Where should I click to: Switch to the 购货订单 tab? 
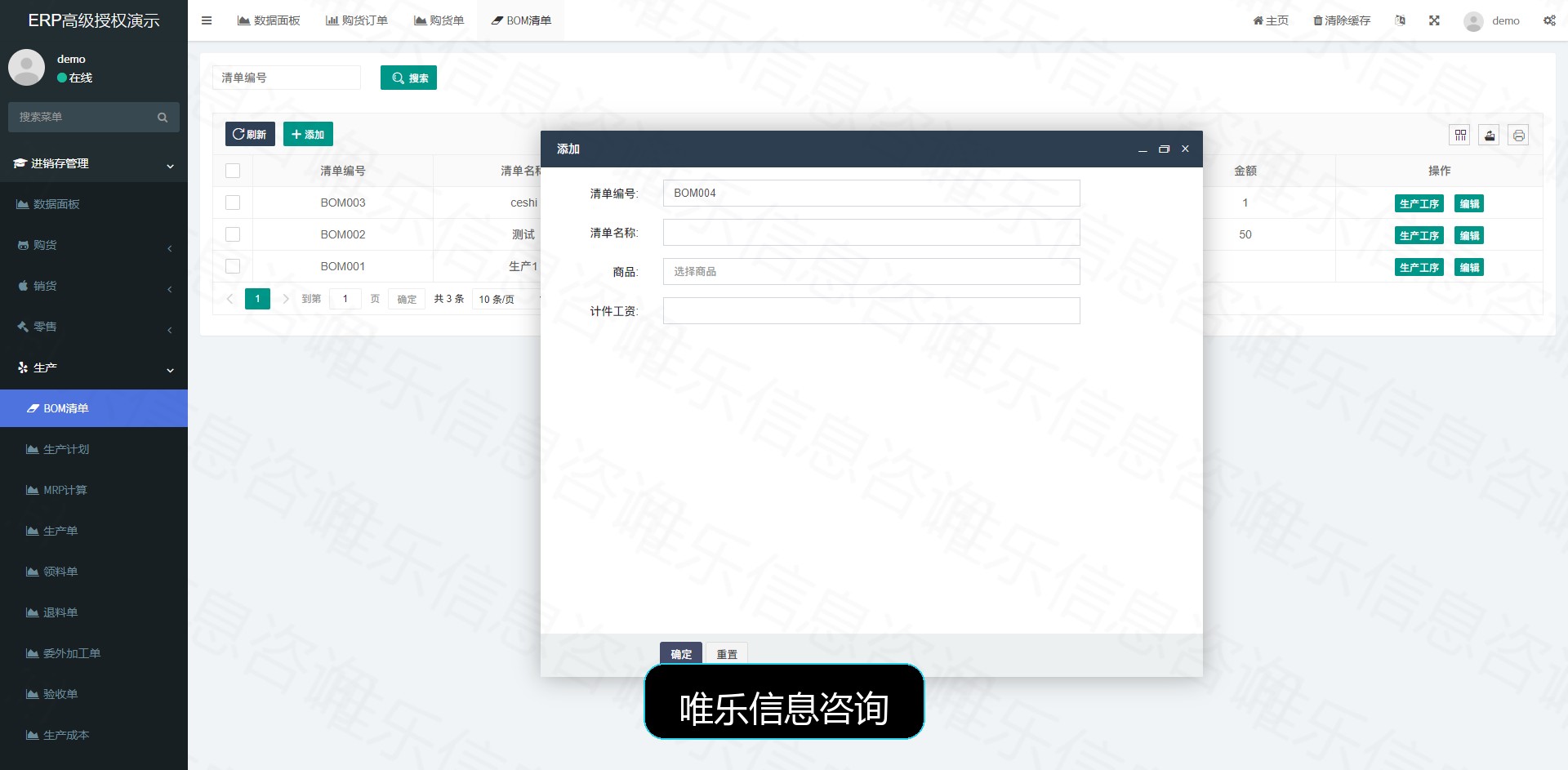coord(357,20)
